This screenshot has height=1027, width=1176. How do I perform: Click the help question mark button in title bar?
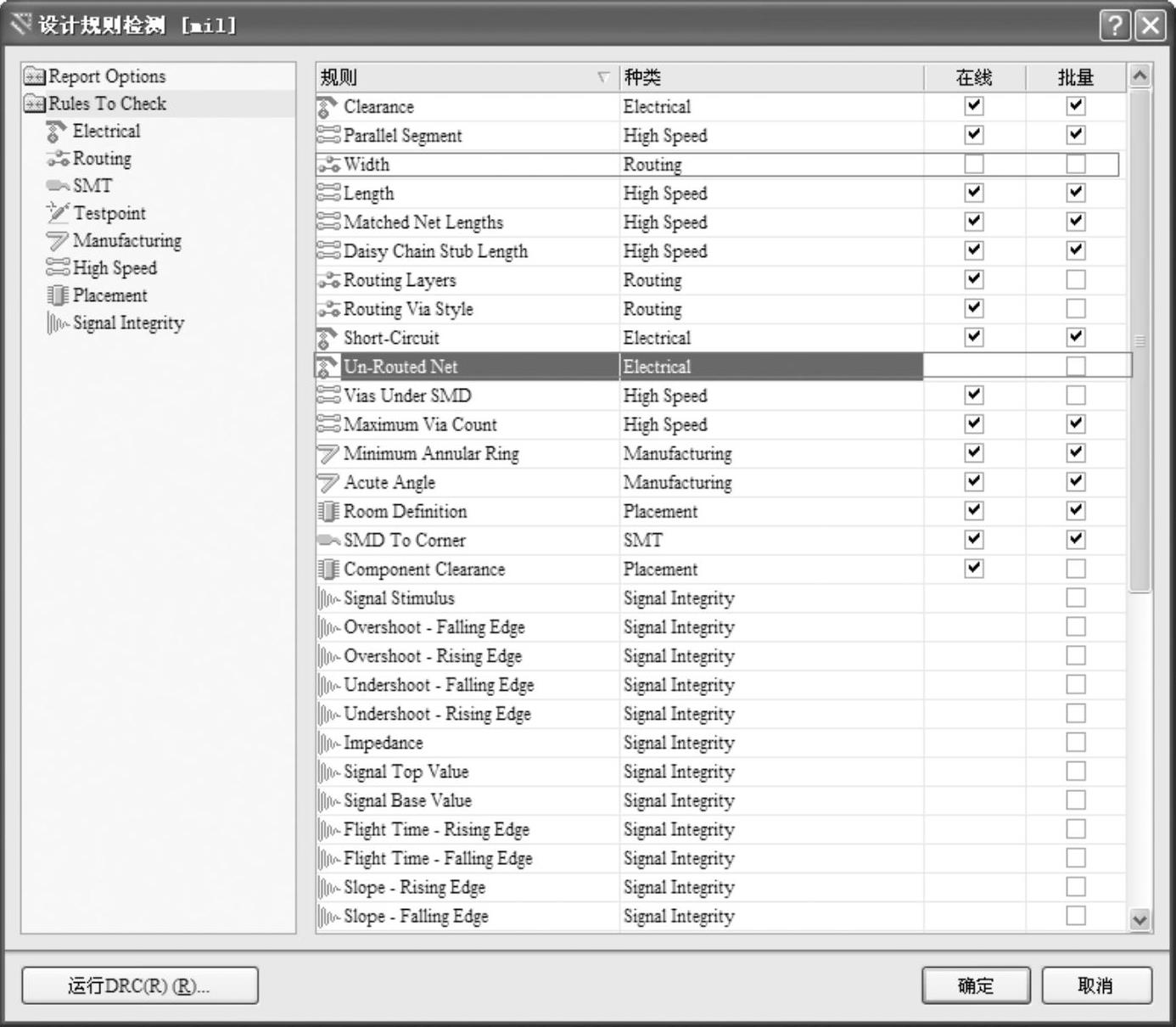1115,25
